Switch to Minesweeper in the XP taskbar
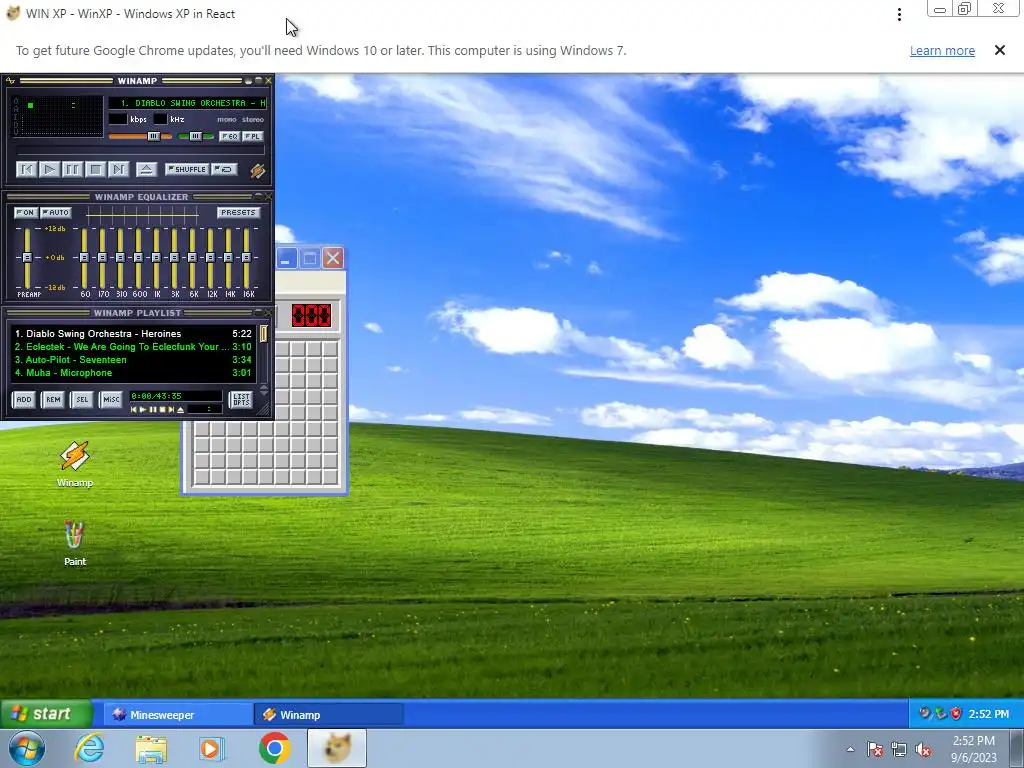Screen dimensions: 1024x768 (x=178, y=714)
